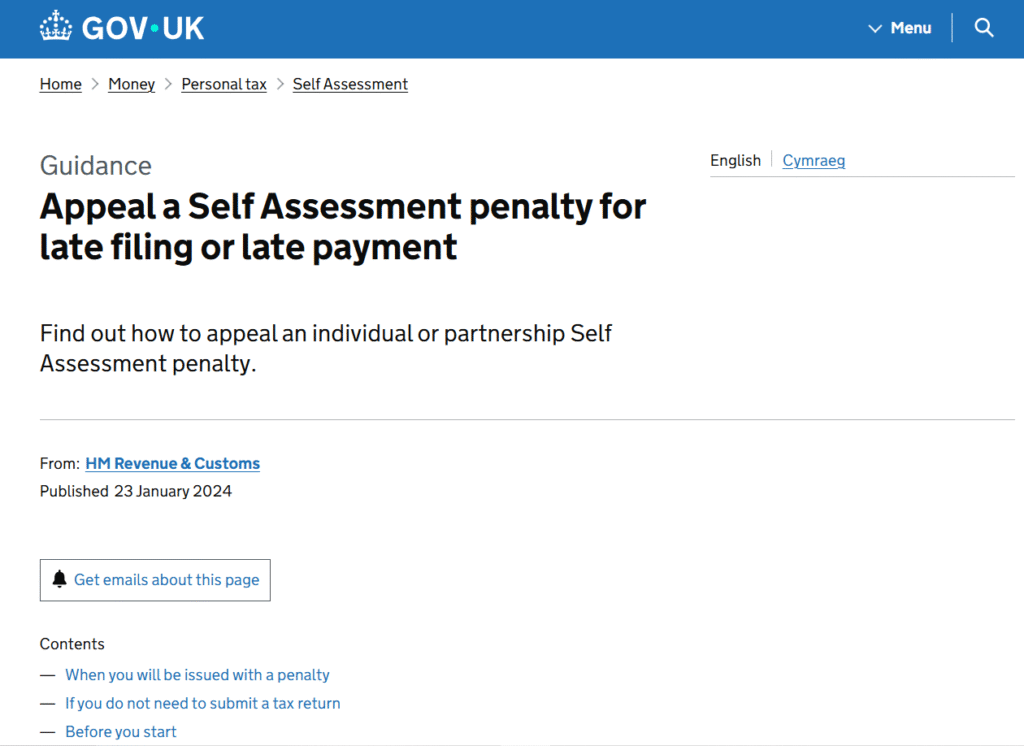The width and height of the screenshot is (1024, 746).
Task: Open the HM Revenue & Customs link
Action: pos(173,463)
